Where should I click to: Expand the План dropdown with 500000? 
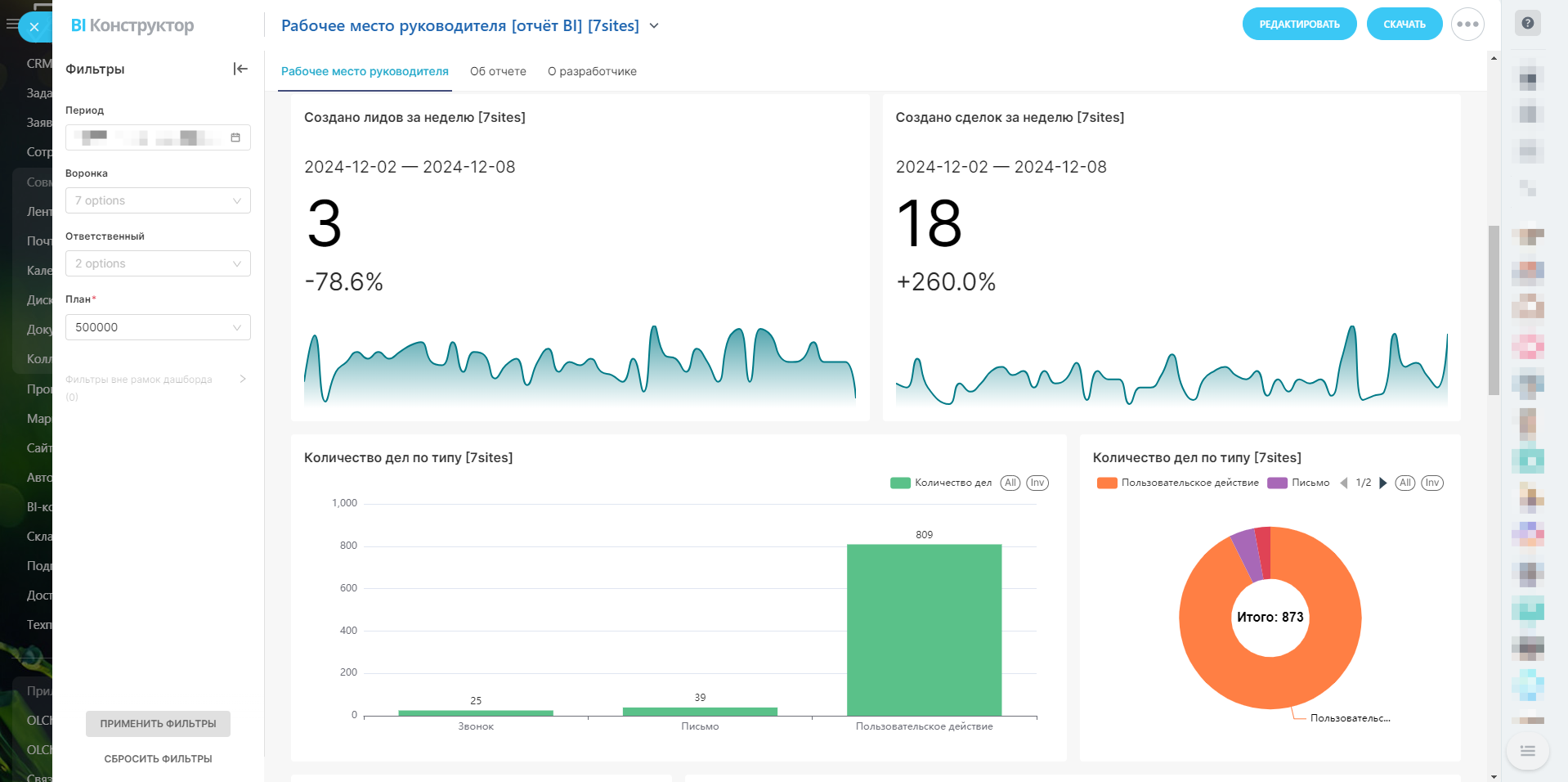click(x=158, y=327)
